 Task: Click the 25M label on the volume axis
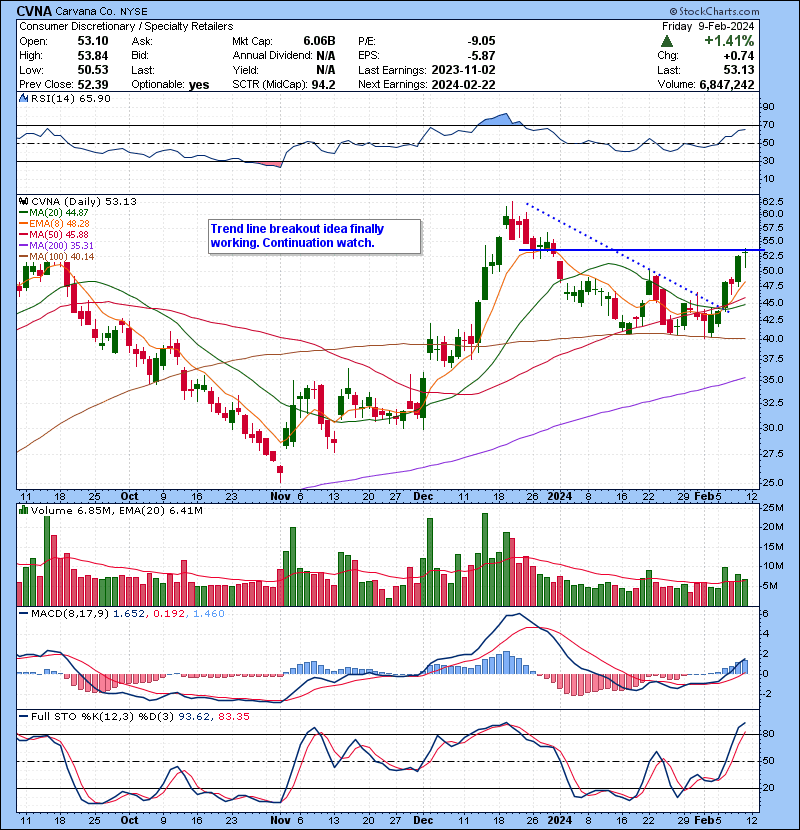pos(773,508)
